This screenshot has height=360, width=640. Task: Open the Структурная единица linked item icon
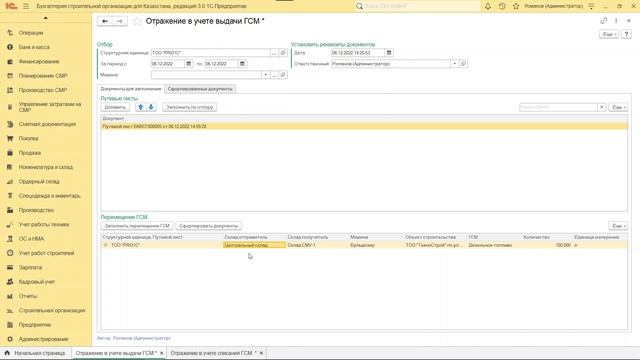coord(283,53)
